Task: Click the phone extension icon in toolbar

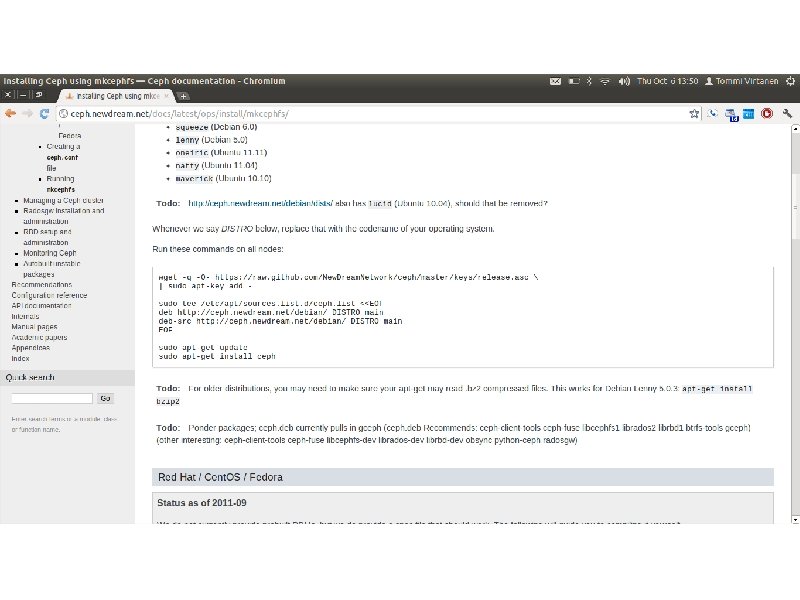Action: (x=712, y=113)
